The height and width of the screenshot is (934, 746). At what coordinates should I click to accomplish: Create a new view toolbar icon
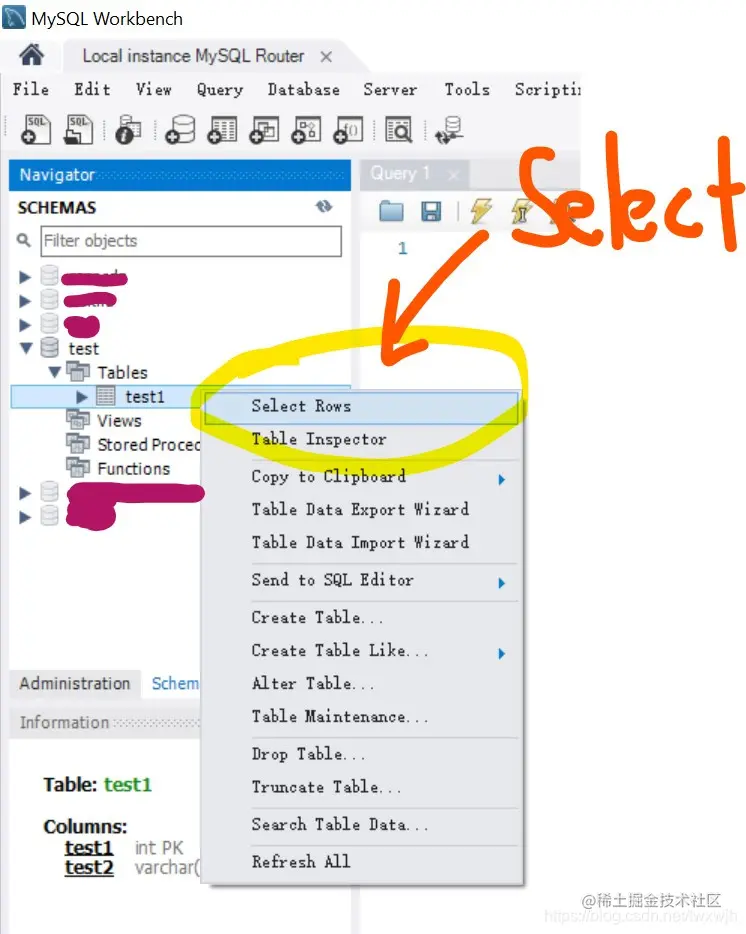[x=264, y=129]
